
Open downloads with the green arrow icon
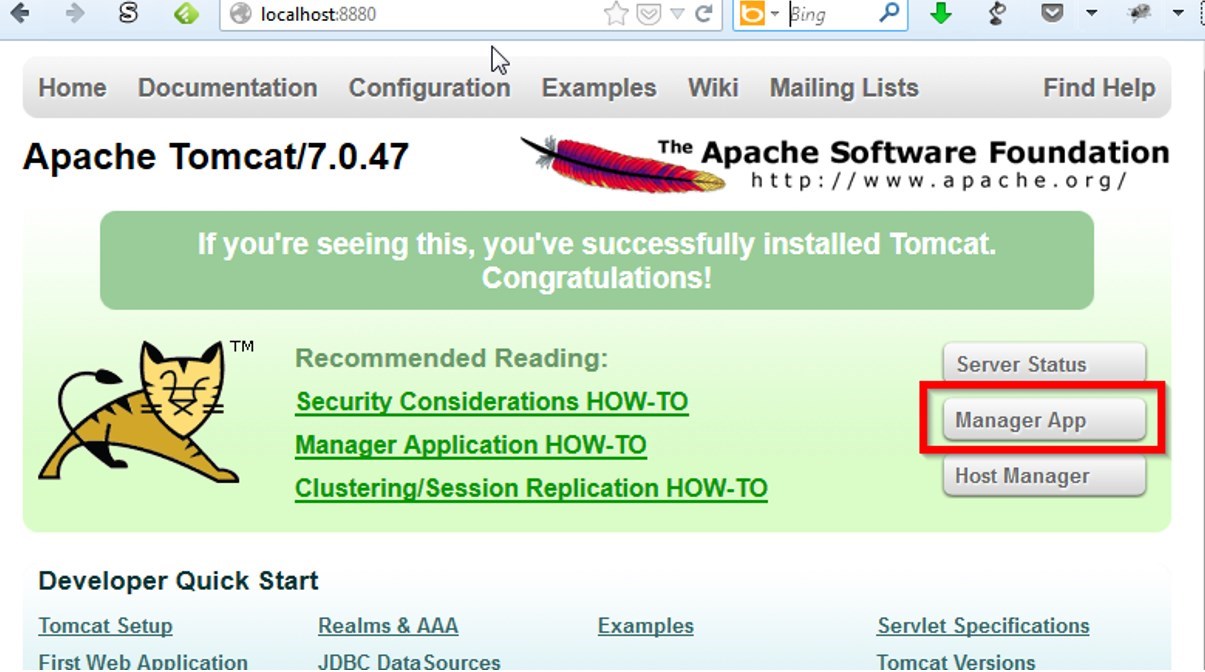pyautogui.click(x=941, y=14)
